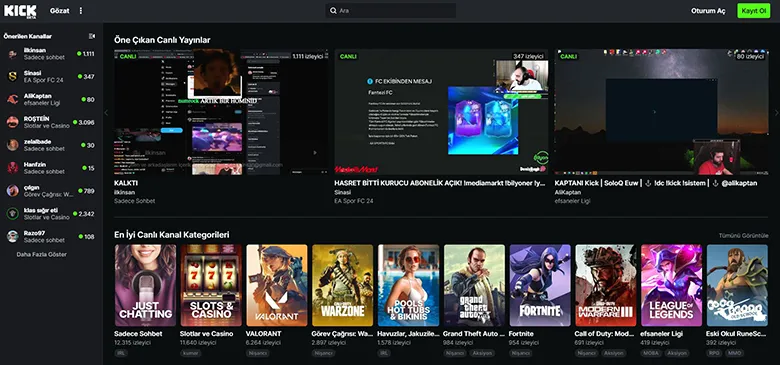Open Fortnite category cover

coord(540,285)
